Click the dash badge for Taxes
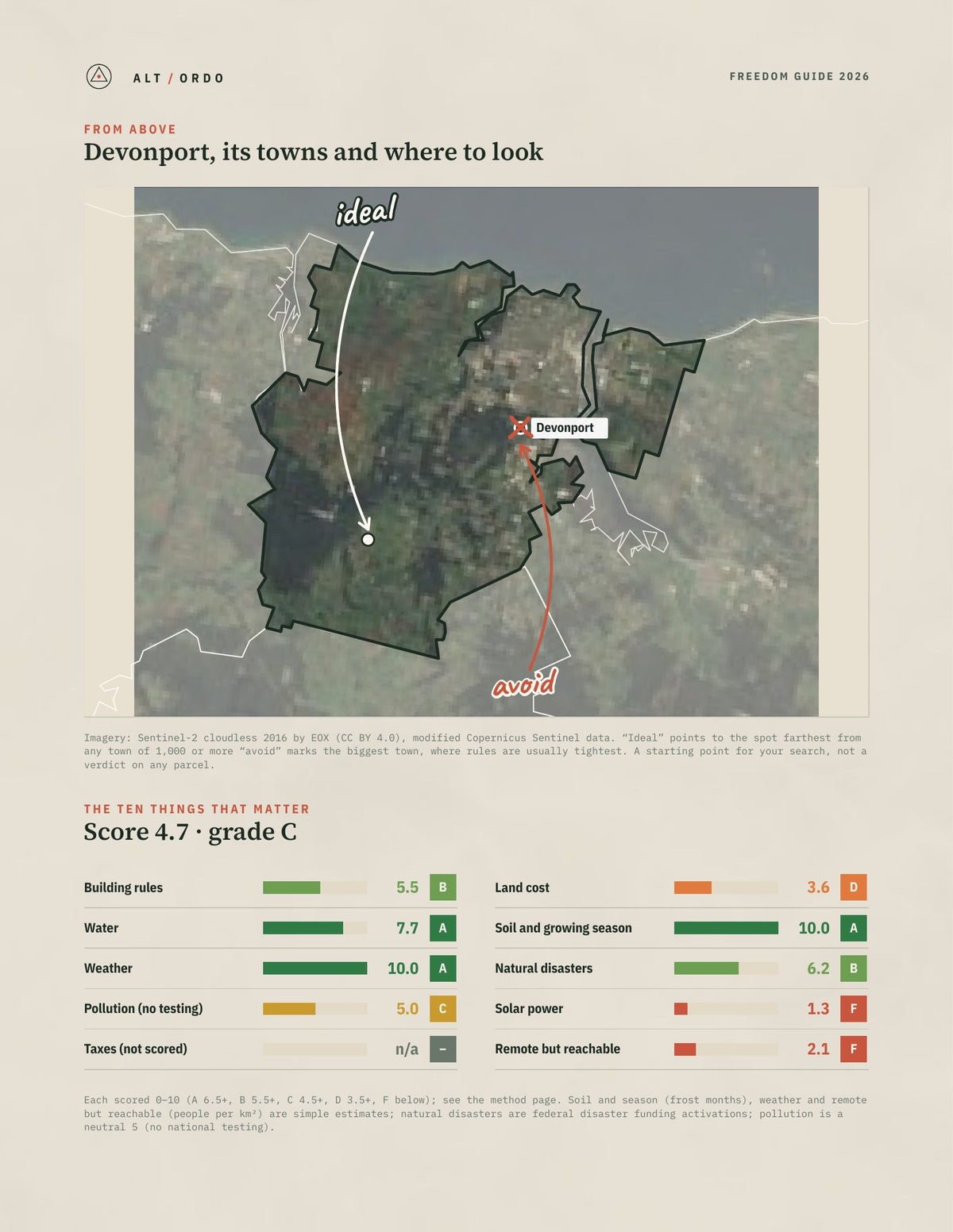 coord(443,1049)
